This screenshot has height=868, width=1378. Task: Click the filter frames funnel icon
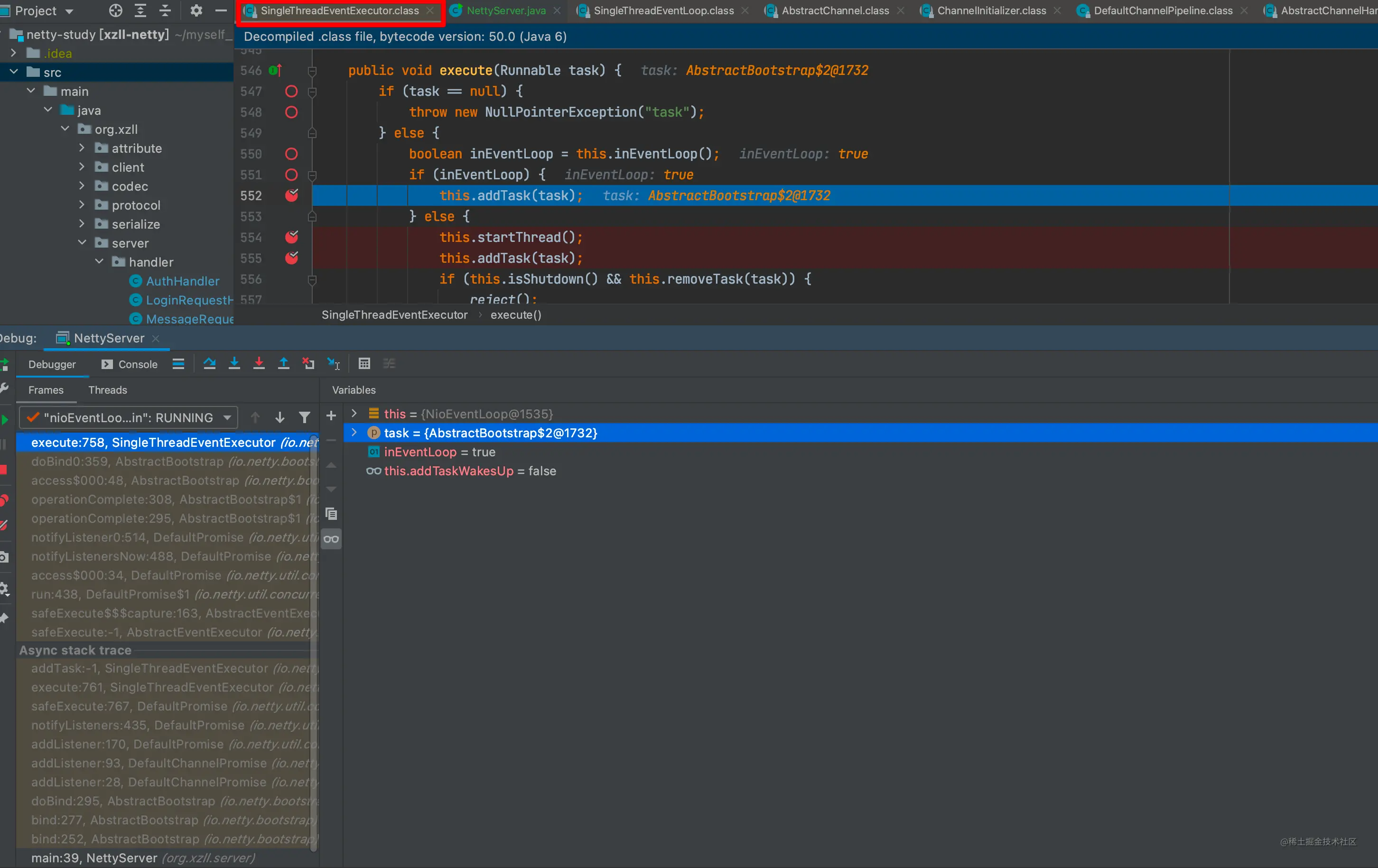tap(305, 418)
